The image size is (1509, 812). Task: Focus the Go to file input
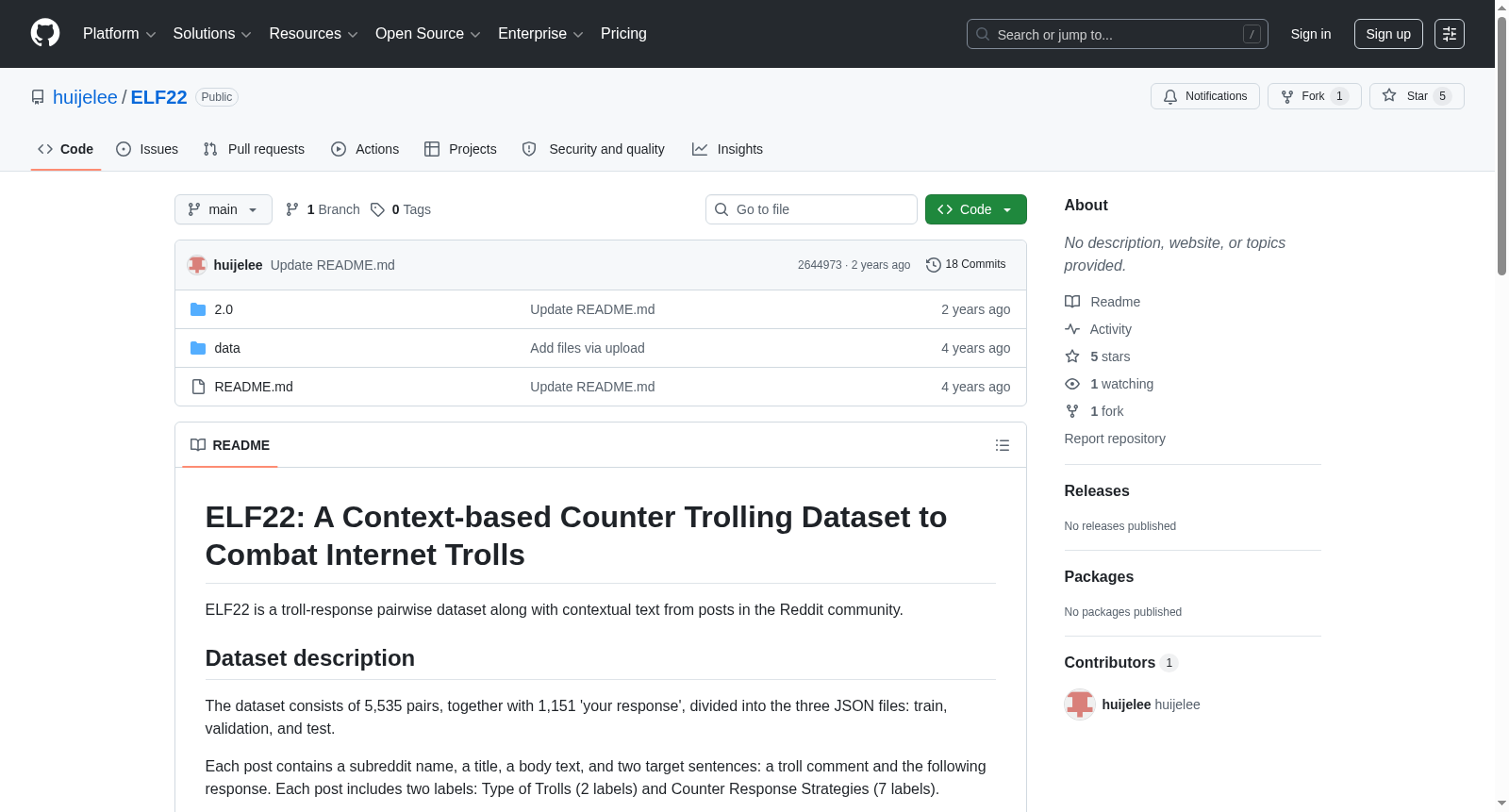click(811, 209)
